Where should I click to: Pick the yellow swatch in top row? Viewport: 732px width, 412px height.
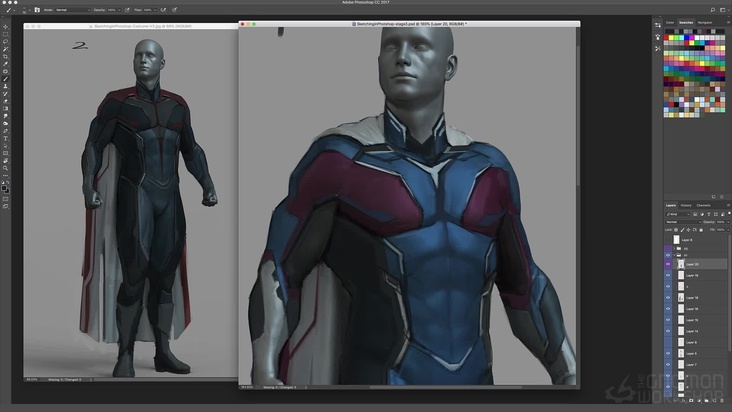pos(671,37)
